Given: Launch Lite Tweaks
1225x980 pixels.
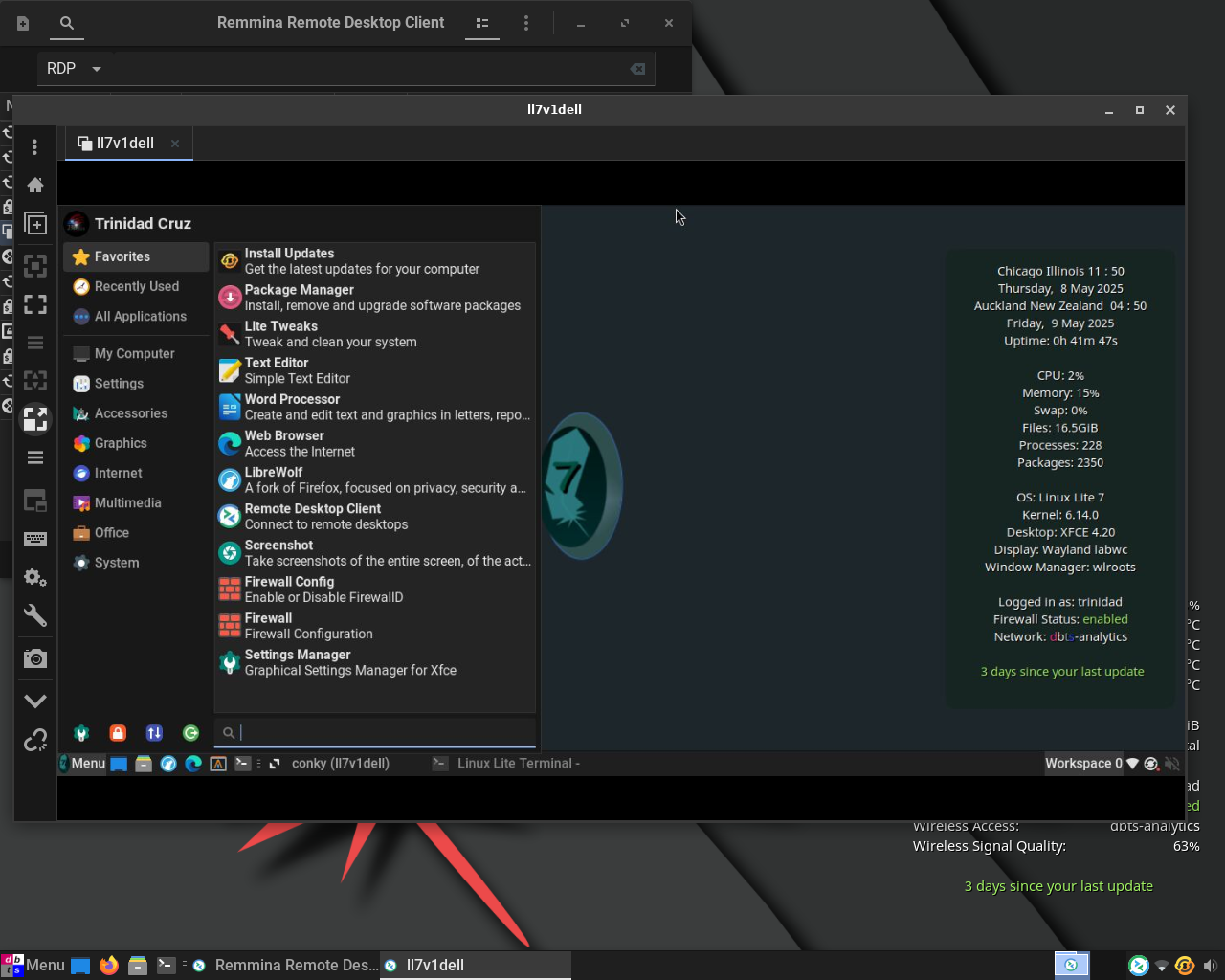Looking at the screenshot, I should click(375, 334).
